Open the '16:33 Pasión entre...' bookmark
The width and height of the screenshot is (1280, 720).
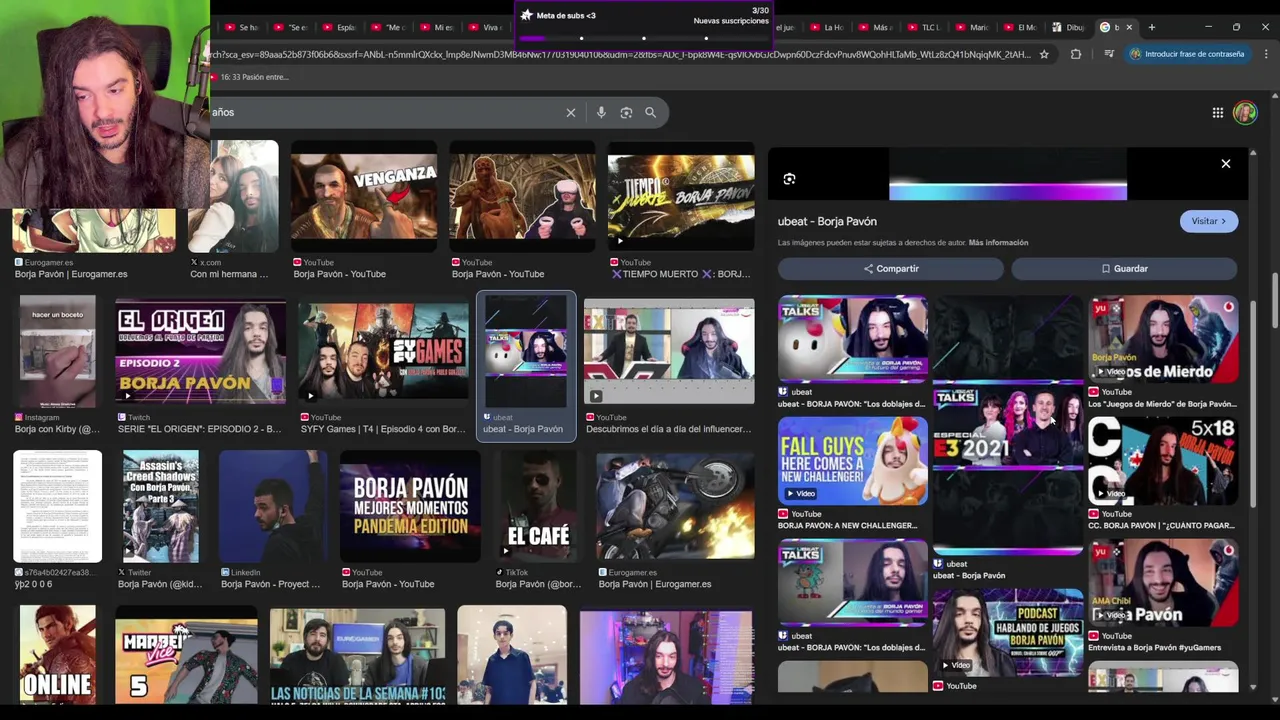250,77
